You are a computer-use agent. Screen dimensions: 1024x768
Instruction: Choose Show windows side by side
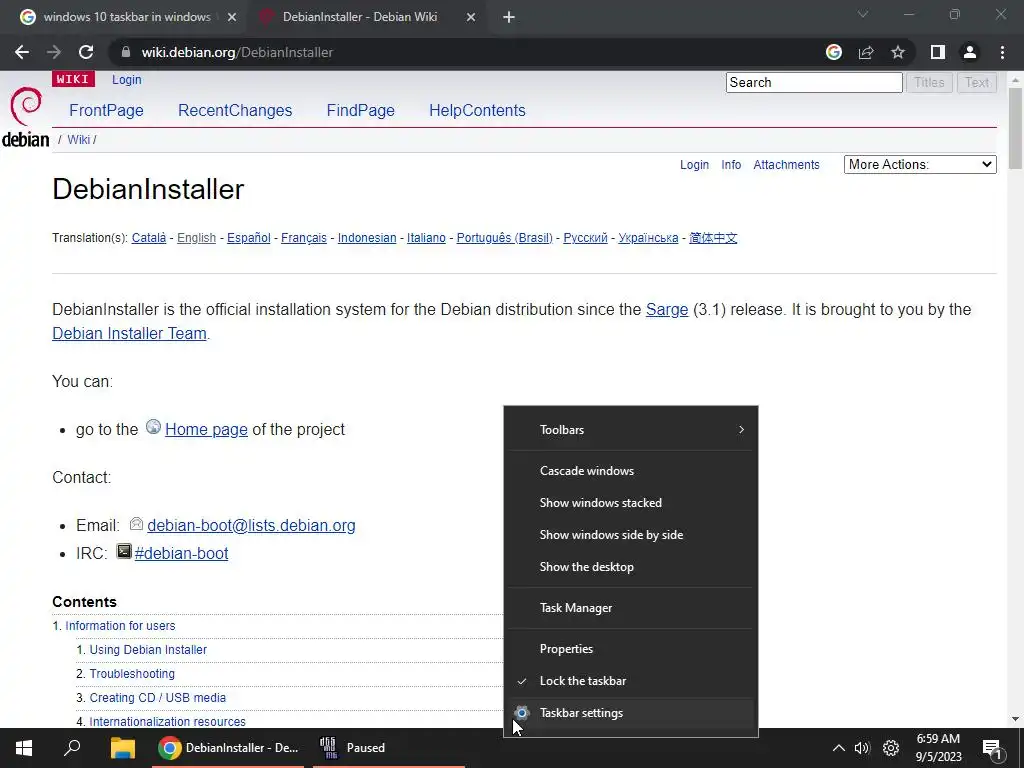click(x=632, y=535)
